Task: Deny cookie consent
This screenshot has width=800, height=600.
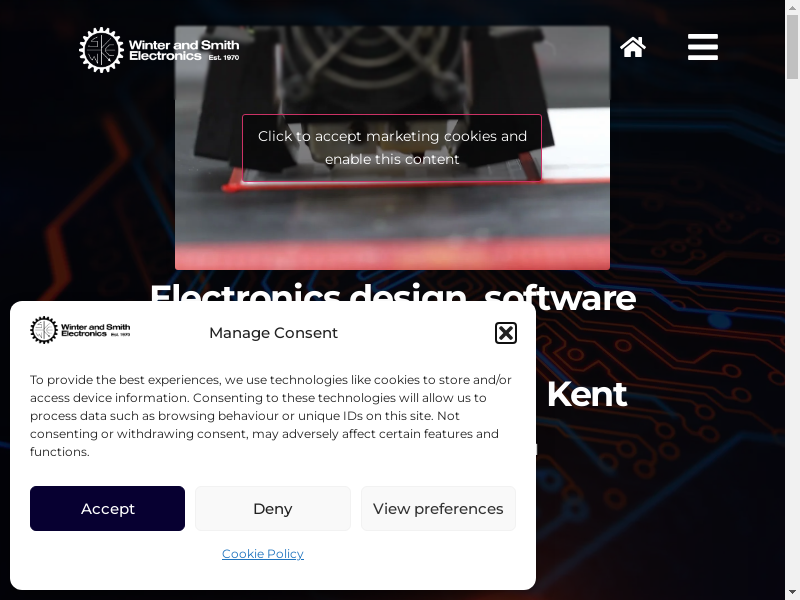Action: 273,508
